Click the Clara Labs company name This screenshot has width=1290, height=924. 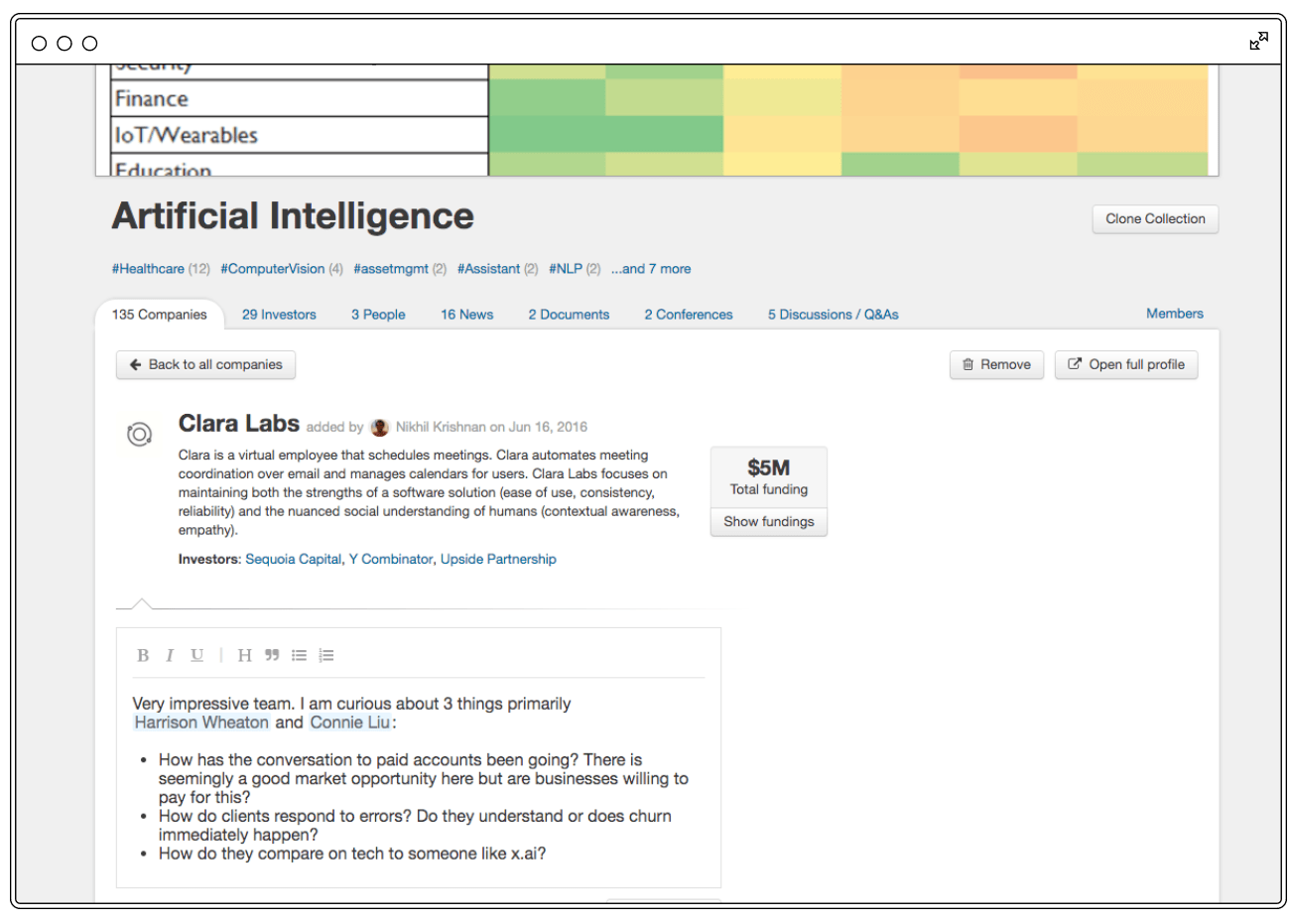pyautogui.click(x=239, y=424)
